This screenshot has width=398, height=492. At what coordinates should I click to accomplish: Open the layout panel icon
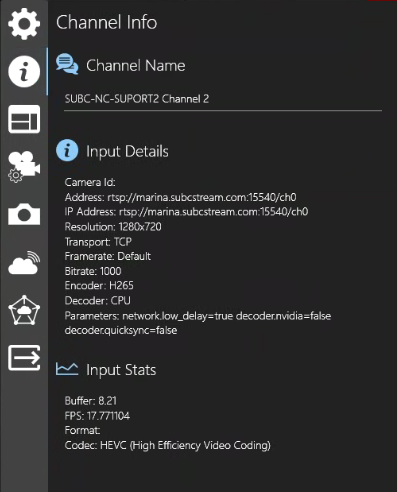click(x=24, y=119)
